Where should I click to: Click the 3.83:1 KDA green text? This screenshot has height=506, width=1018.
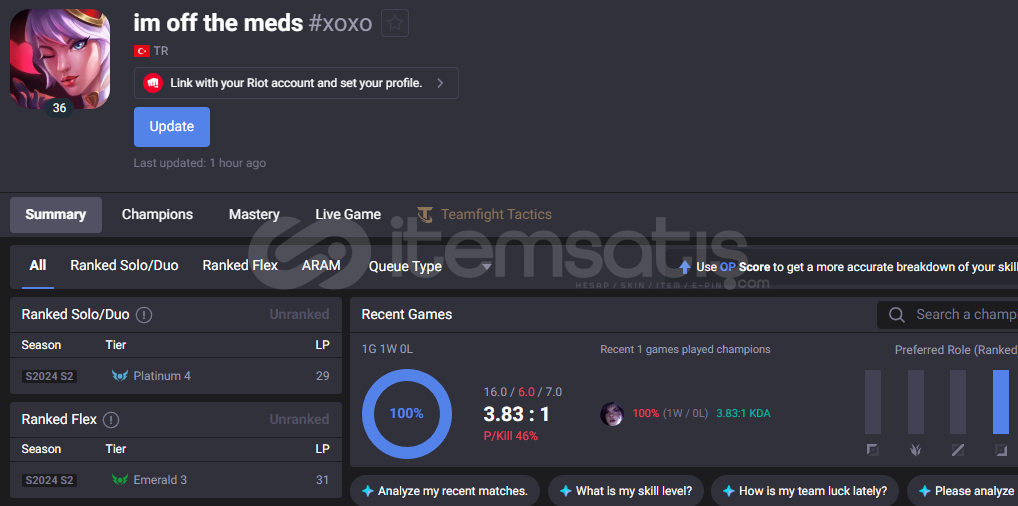coord(743,413)
